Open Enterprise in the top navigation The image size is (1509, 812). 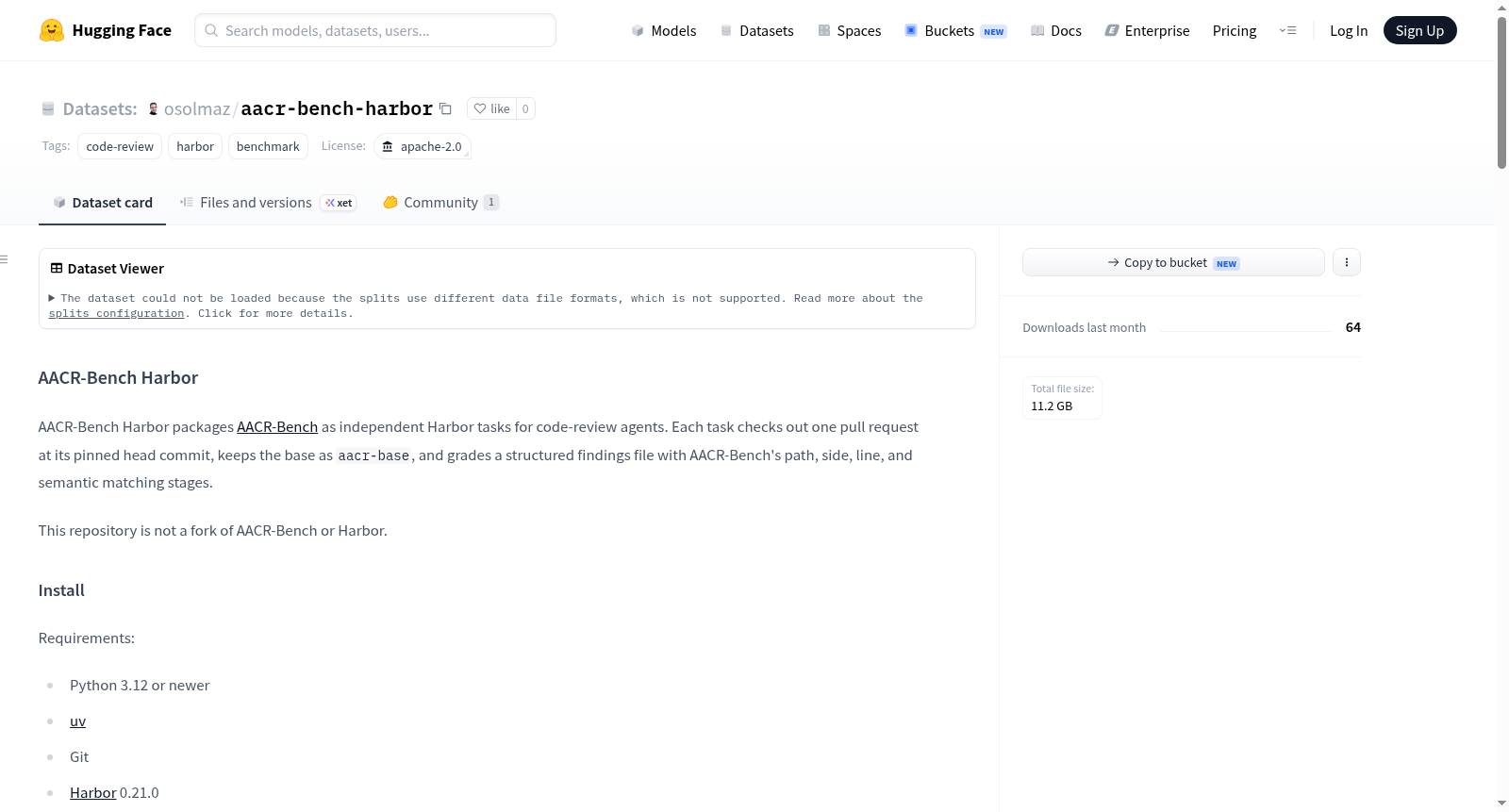(x=1147, y=30)
